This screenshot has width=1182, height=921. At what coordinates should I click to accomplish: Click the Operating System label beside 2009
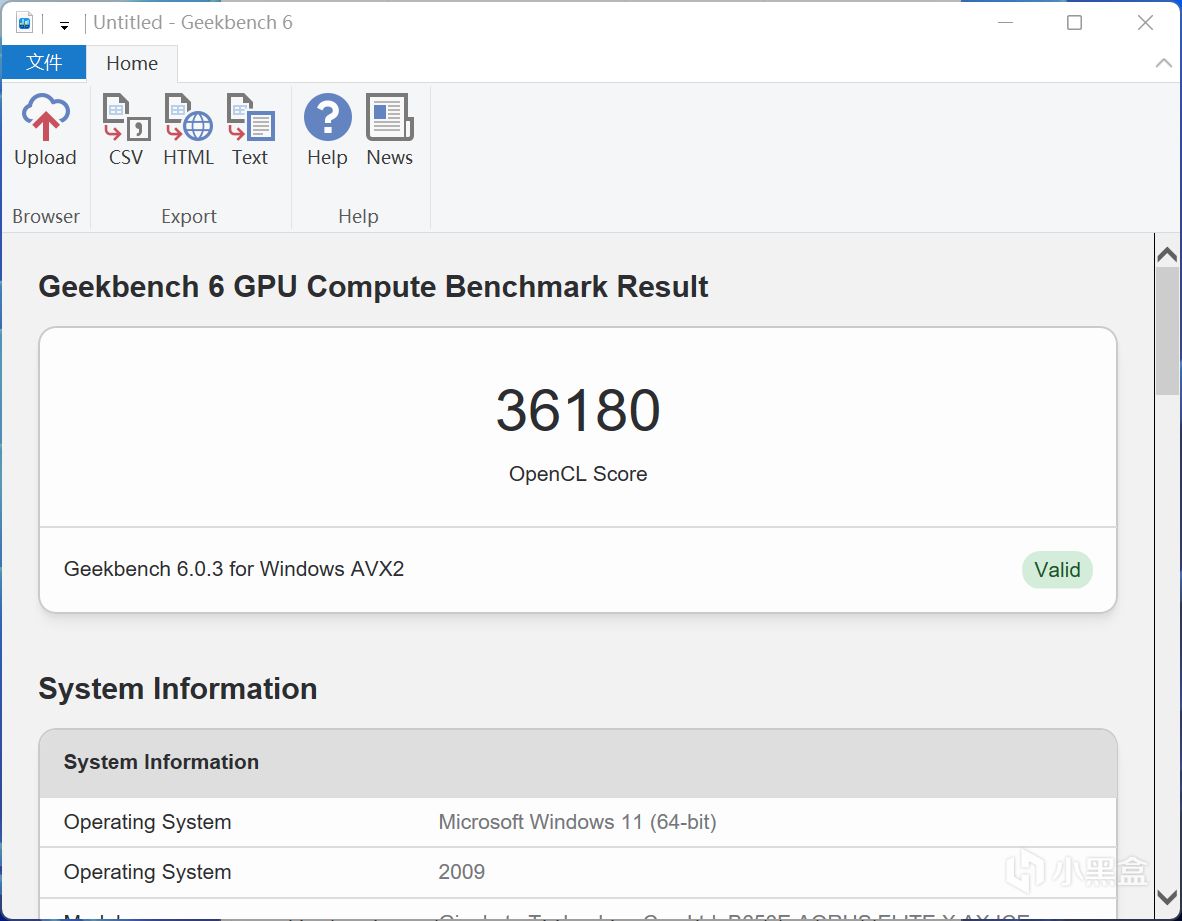(148, 872)
